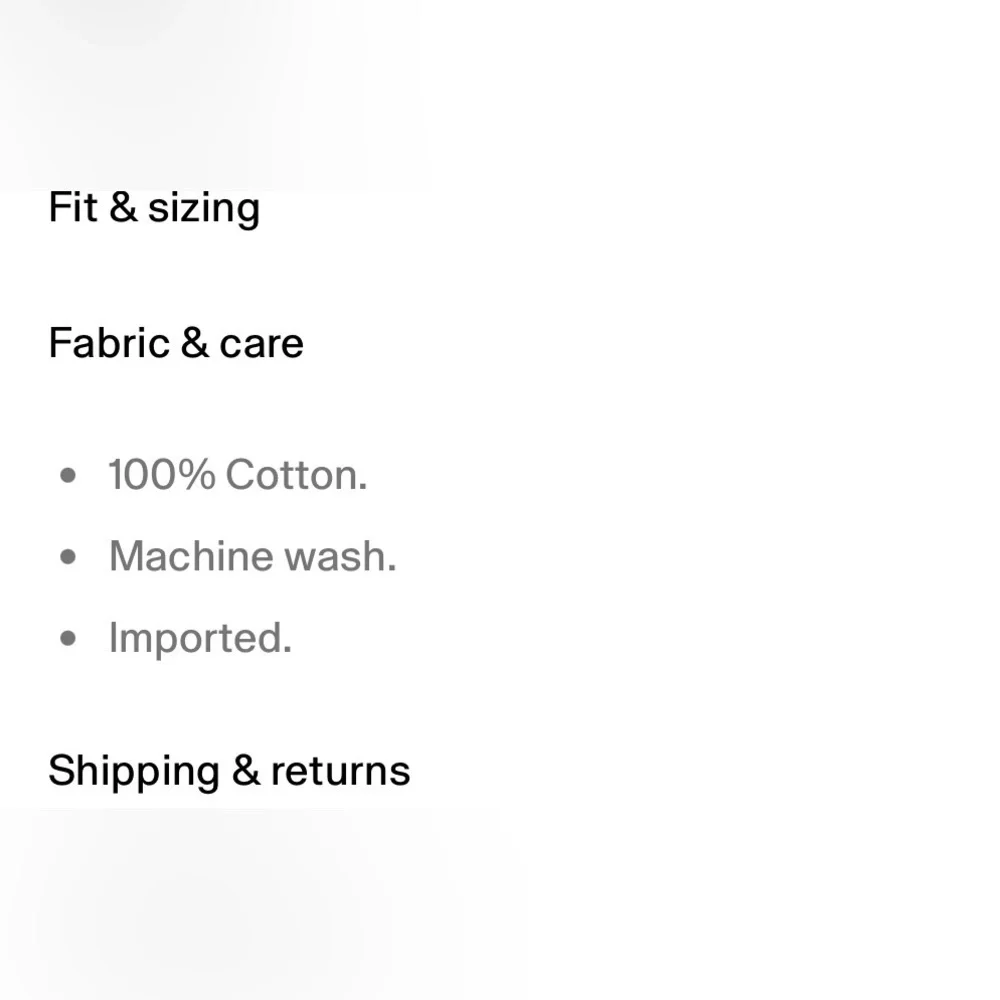
Task: Click the bullet beside Imported
Action: click(68, 638)
